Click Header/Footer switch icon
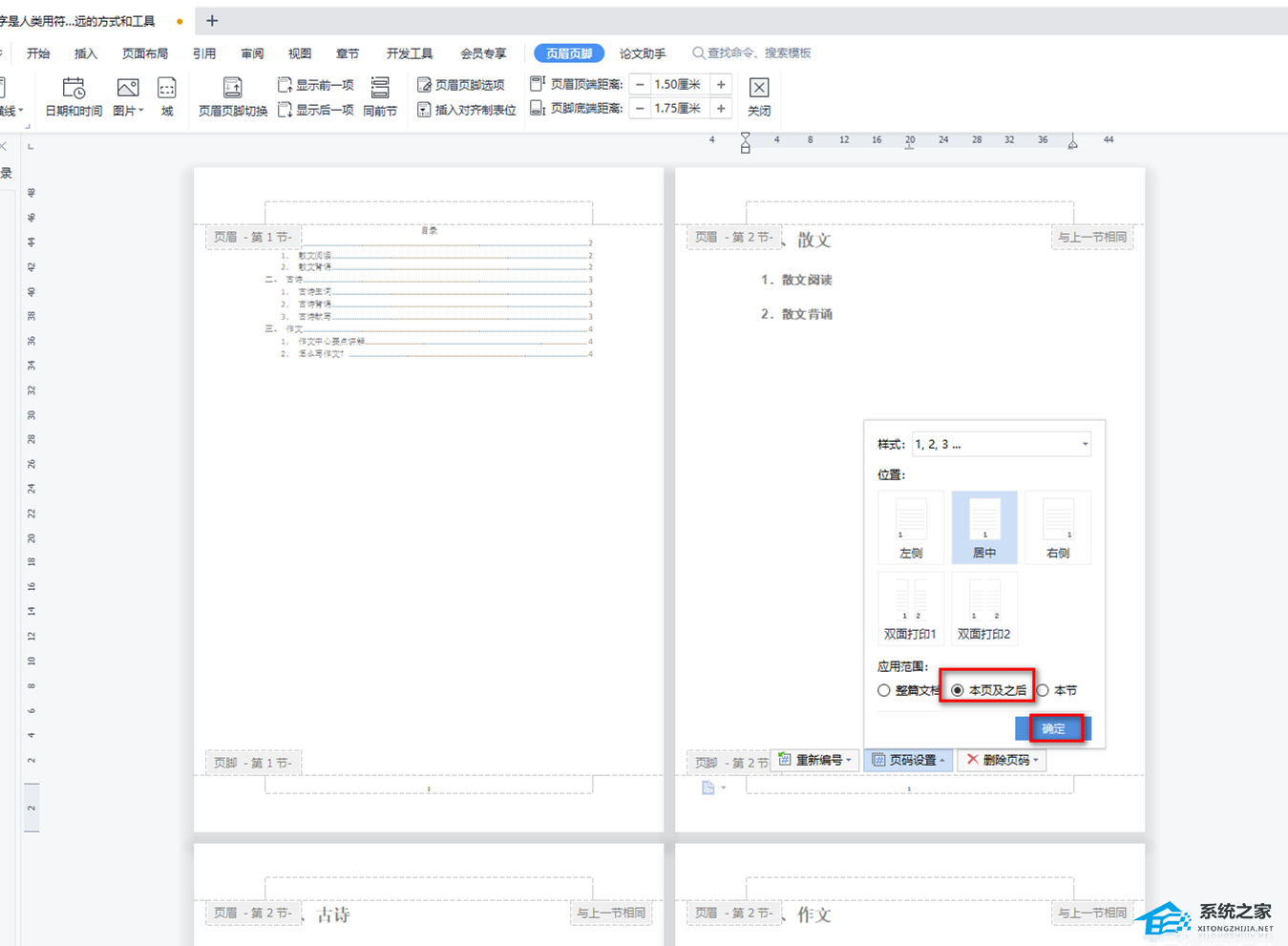The width and height of the screenshot is (1288, 946). tap(232, 97)
